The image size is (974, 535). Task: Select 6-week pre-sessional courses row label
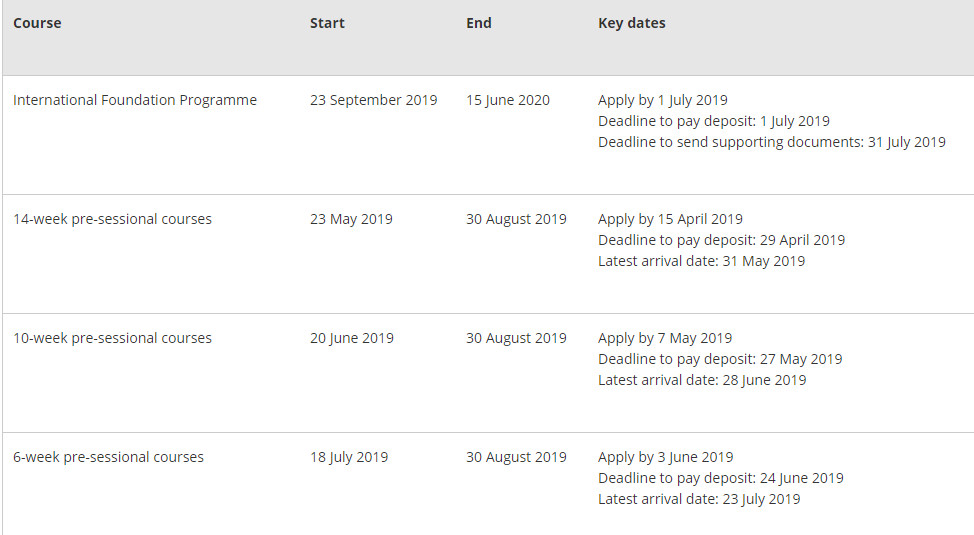[x=108, y=457]
